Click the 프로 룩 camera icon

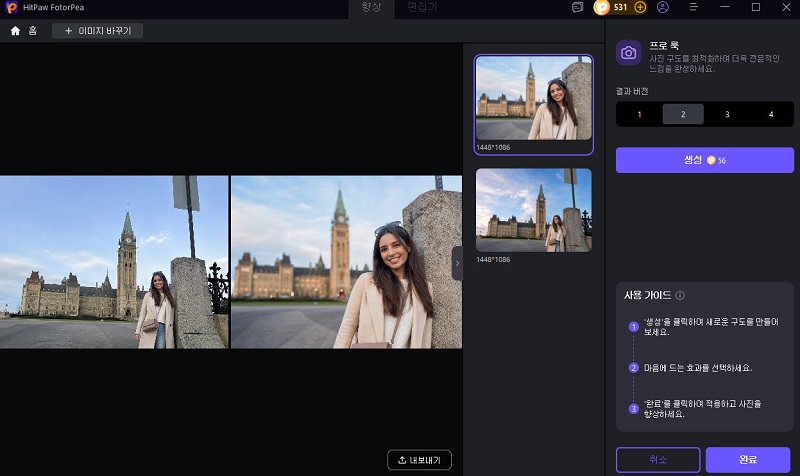click(x=629, y=53)
